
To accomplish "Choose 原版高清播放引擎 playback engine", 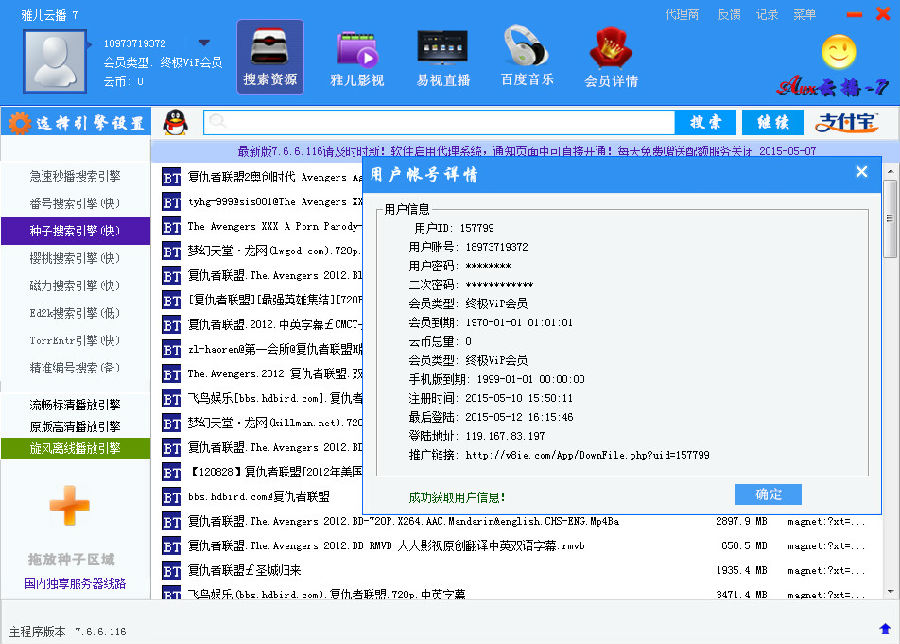I will point(75,426).
